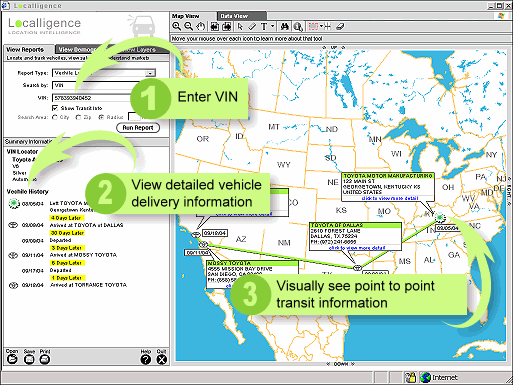The width and height of the screenshot is (513, 385).
Task: Click the Toyota icon beside 03/09/04 entry
Action: 13,225
